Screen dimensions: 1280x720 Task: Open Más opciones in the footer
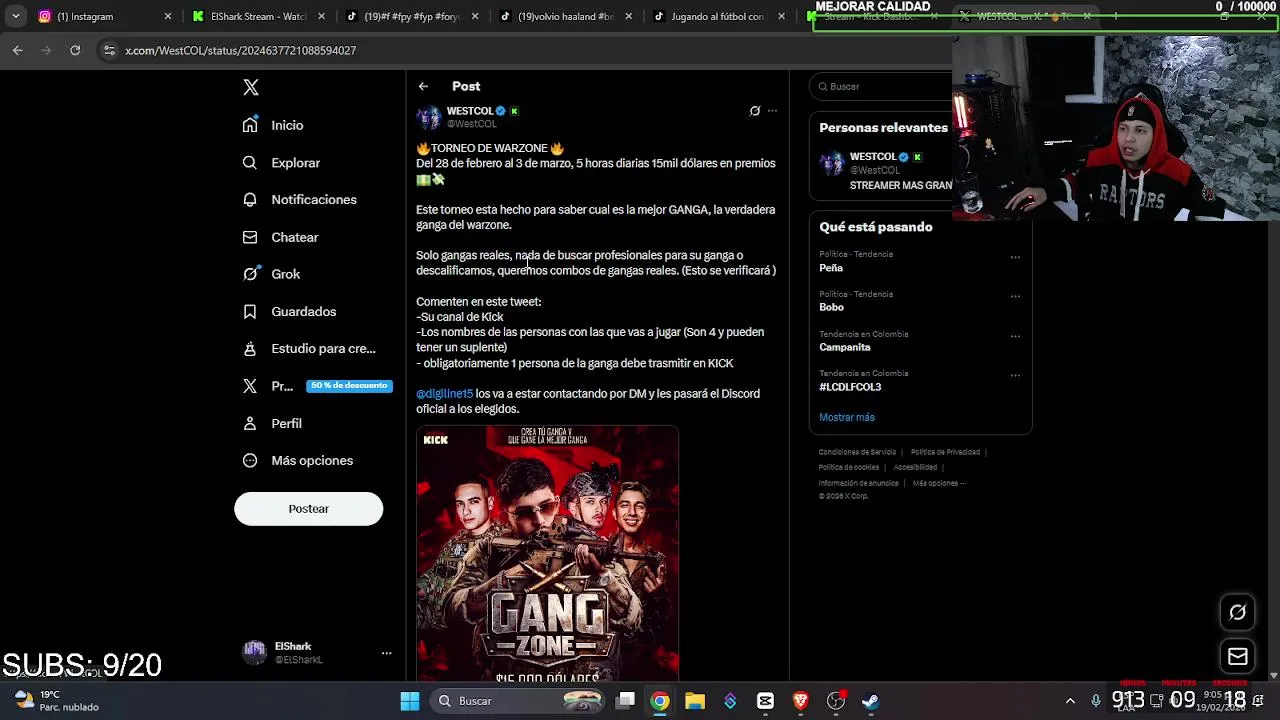click(x=938, y=483)
